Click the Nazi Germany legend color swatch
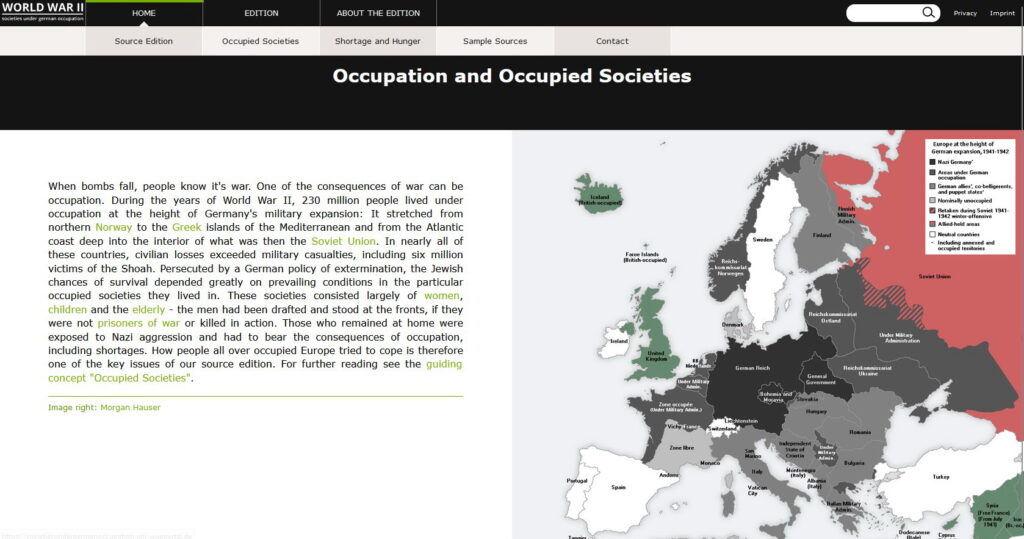This screenshot has width=1024, height=539. [x=932, y=161]
